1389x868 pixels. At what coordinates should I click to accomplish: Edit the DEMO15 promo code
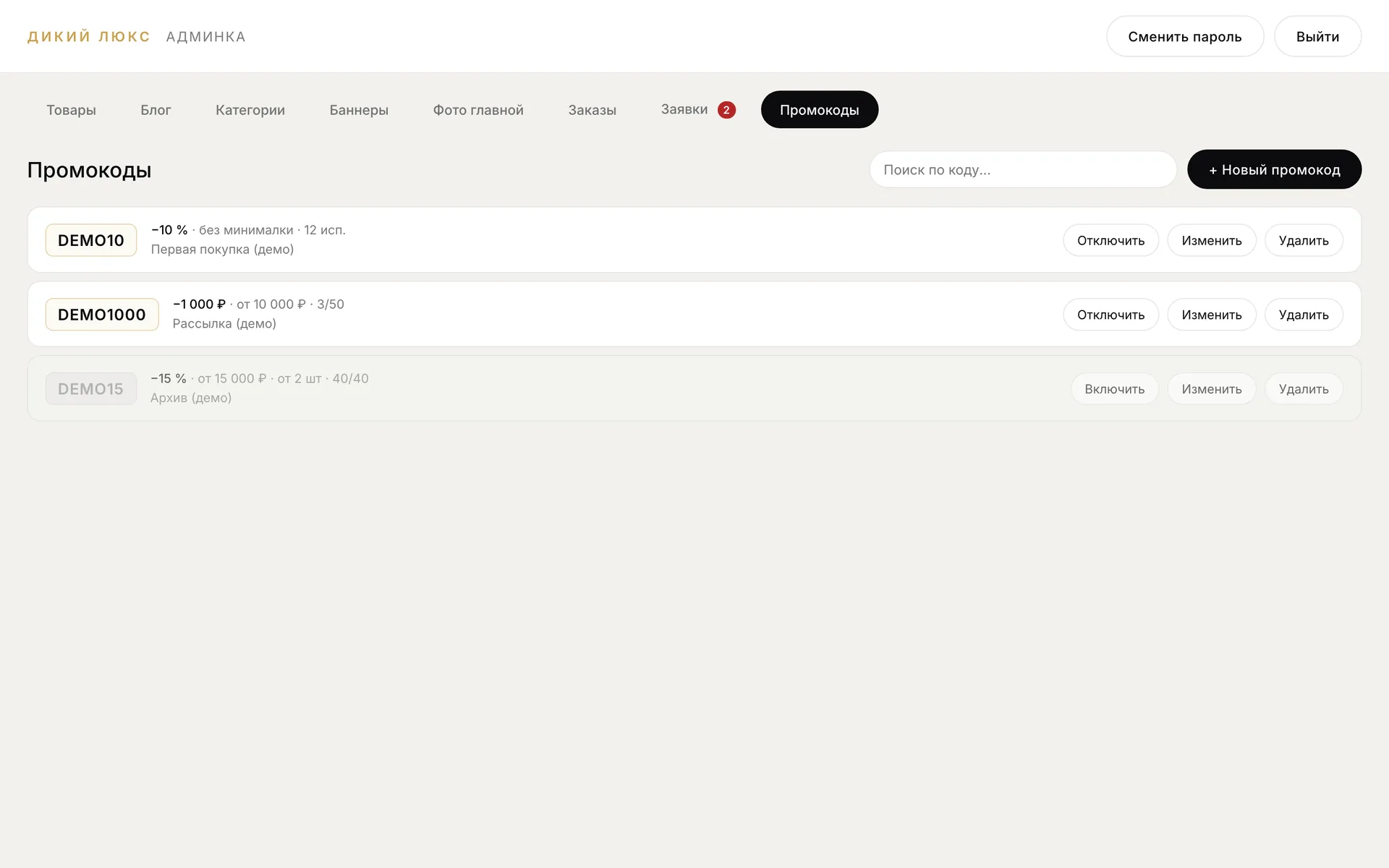(x=1212, y=389)
